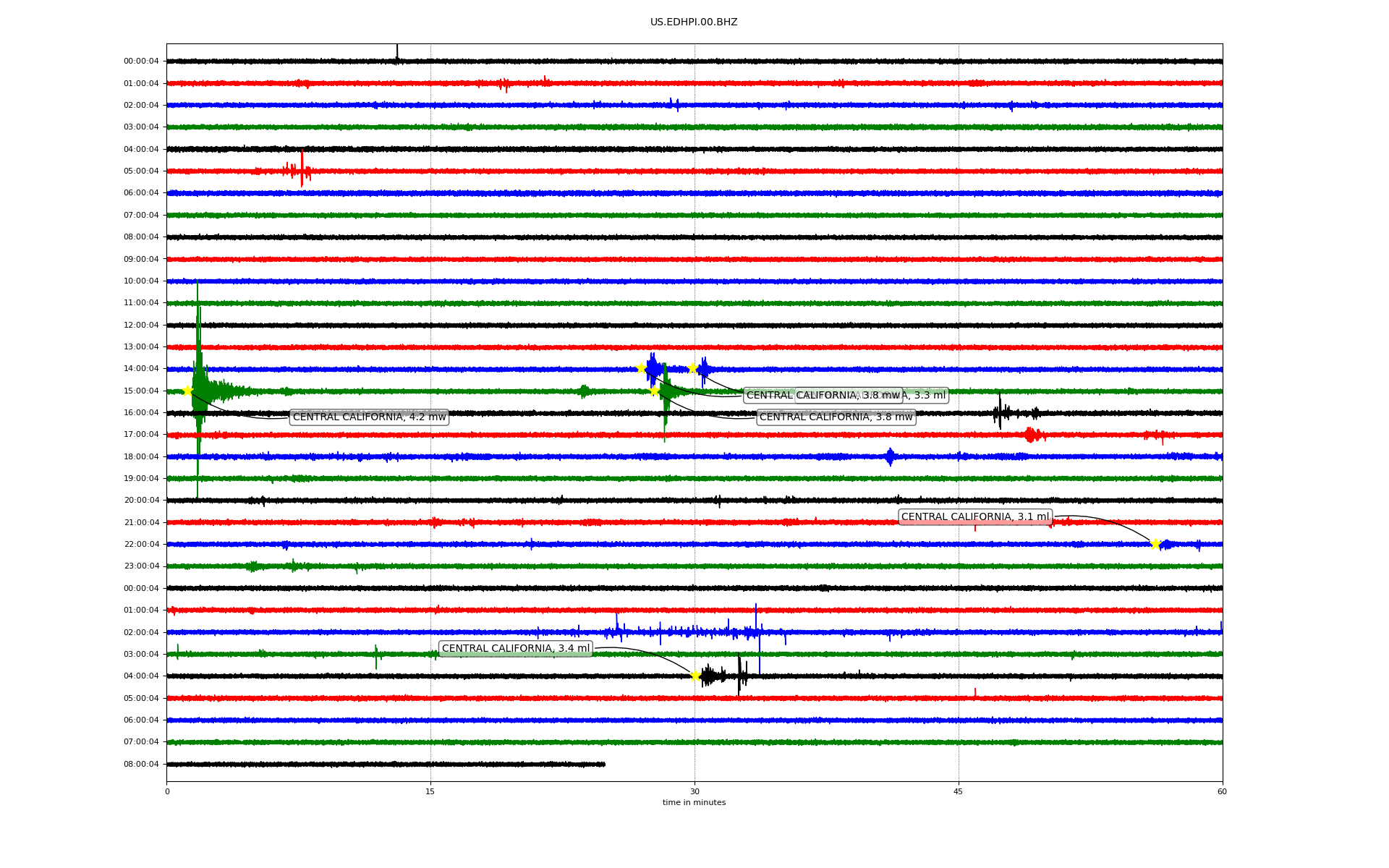Screen dimensions: 1389x868
Task: Click the star marking the 3.4 ml event
Action: pos(695,676)
